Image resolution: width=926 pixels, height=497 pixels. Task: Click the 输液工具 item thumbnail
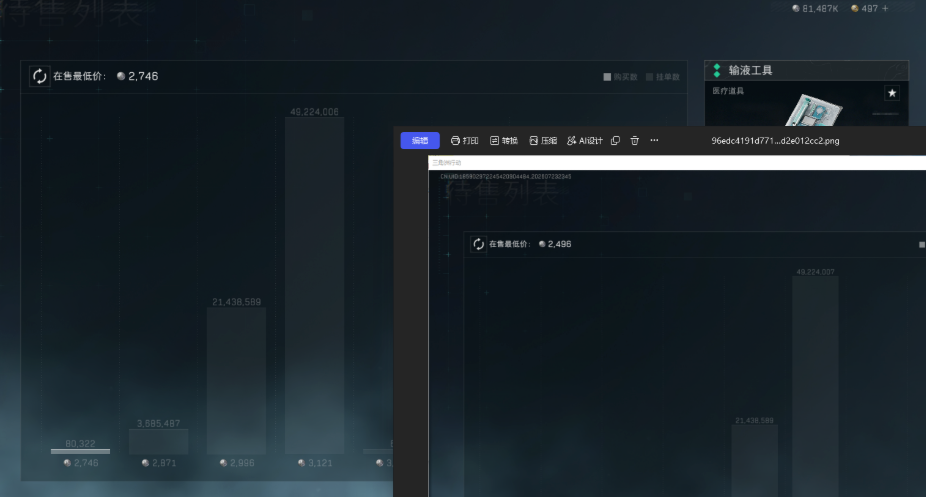click(813, 110)
